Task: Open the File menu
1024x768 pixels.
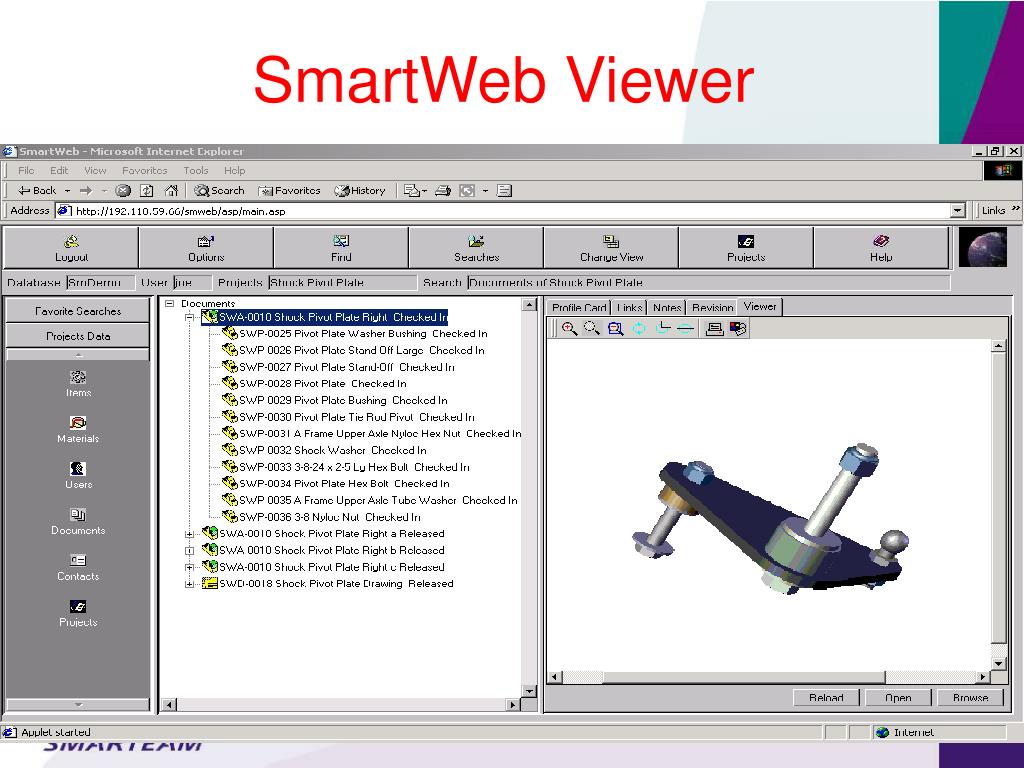Action: (x=26, y=170)
